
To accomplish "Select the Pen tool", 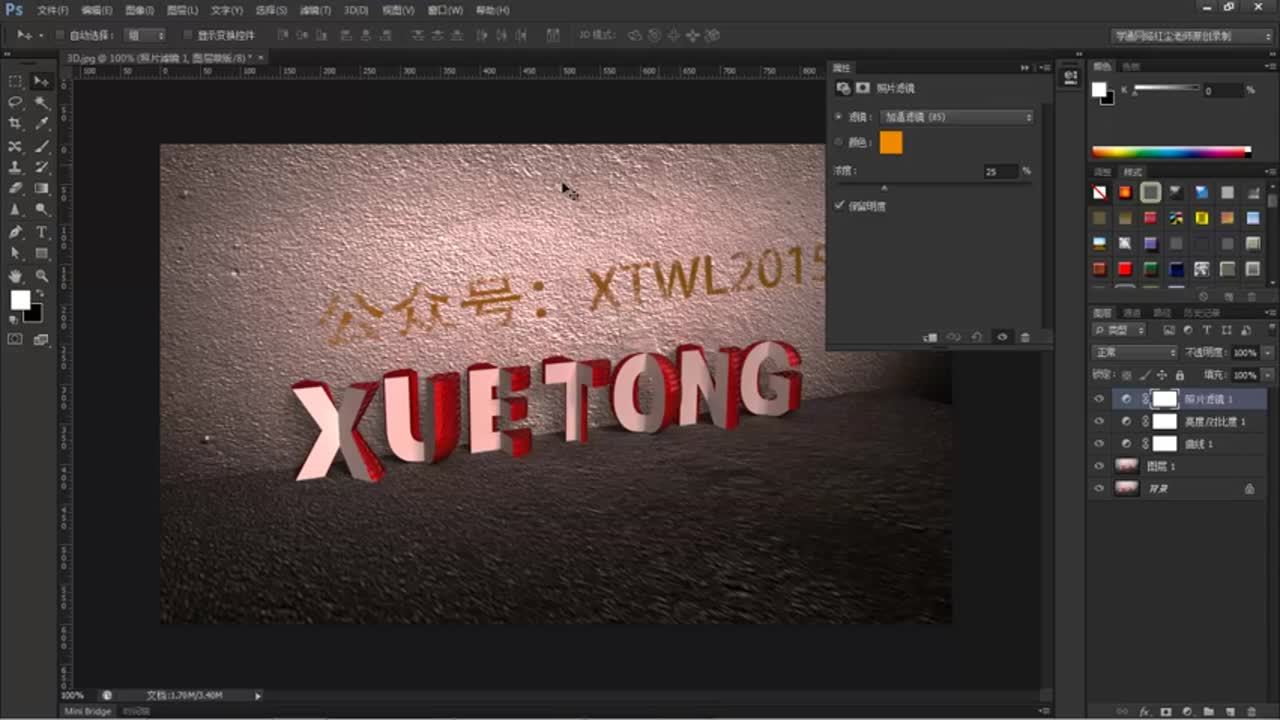I will coord(15,232).
